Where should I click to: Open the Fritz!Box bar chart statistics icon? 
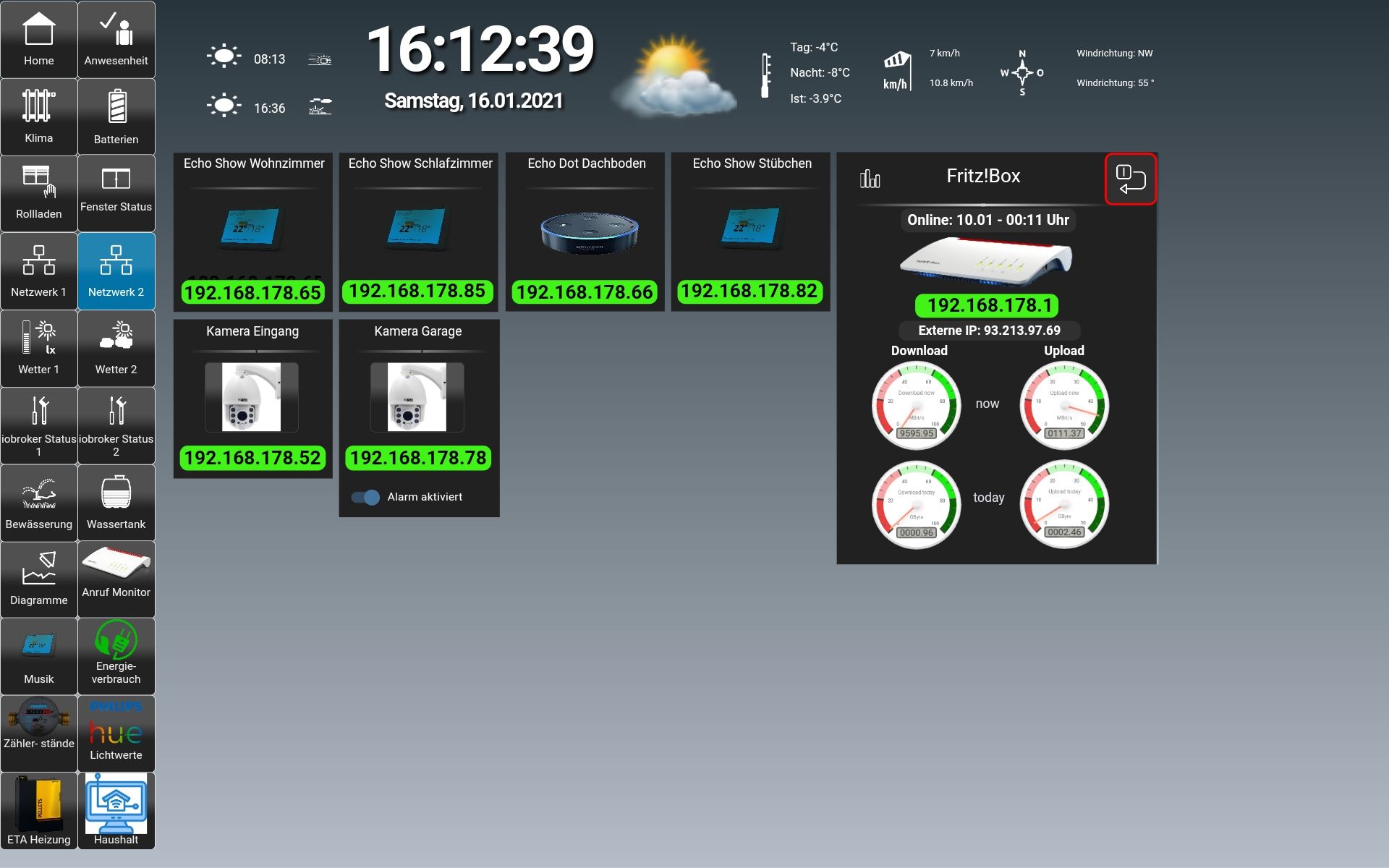pyautogui.click(x=870, y=179)
